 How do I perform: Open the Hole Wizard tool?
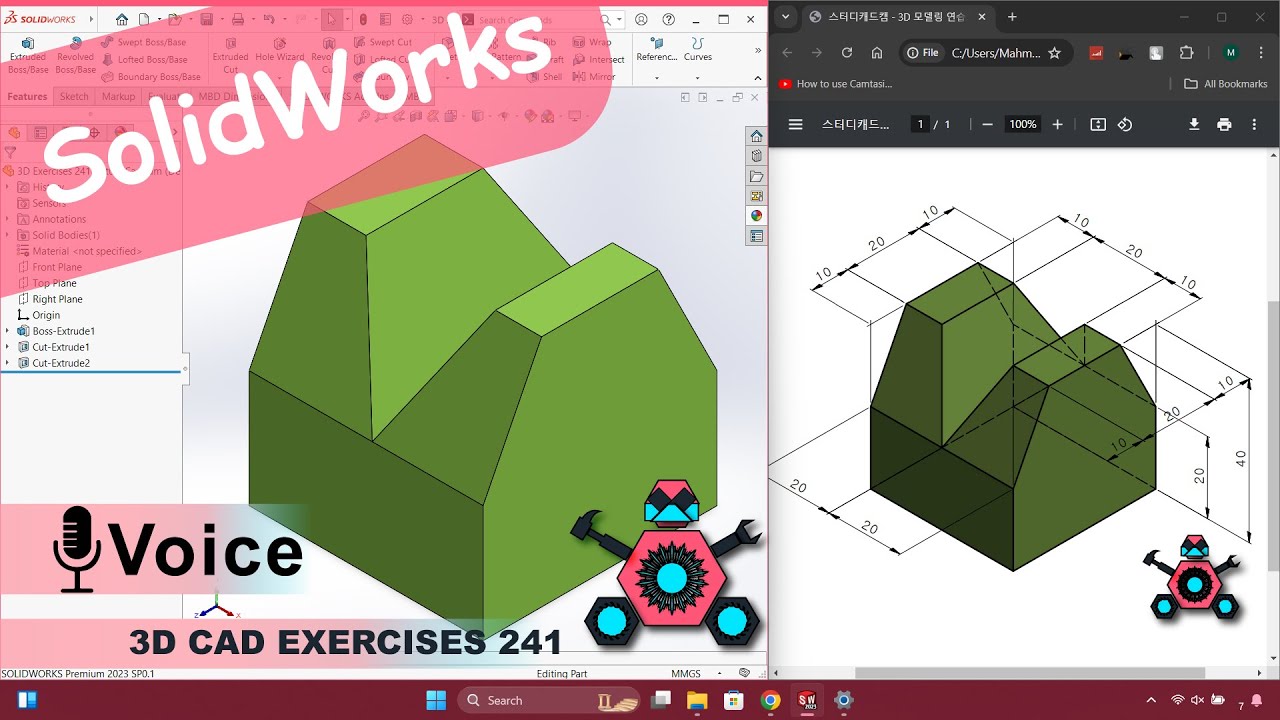(279, 55)
